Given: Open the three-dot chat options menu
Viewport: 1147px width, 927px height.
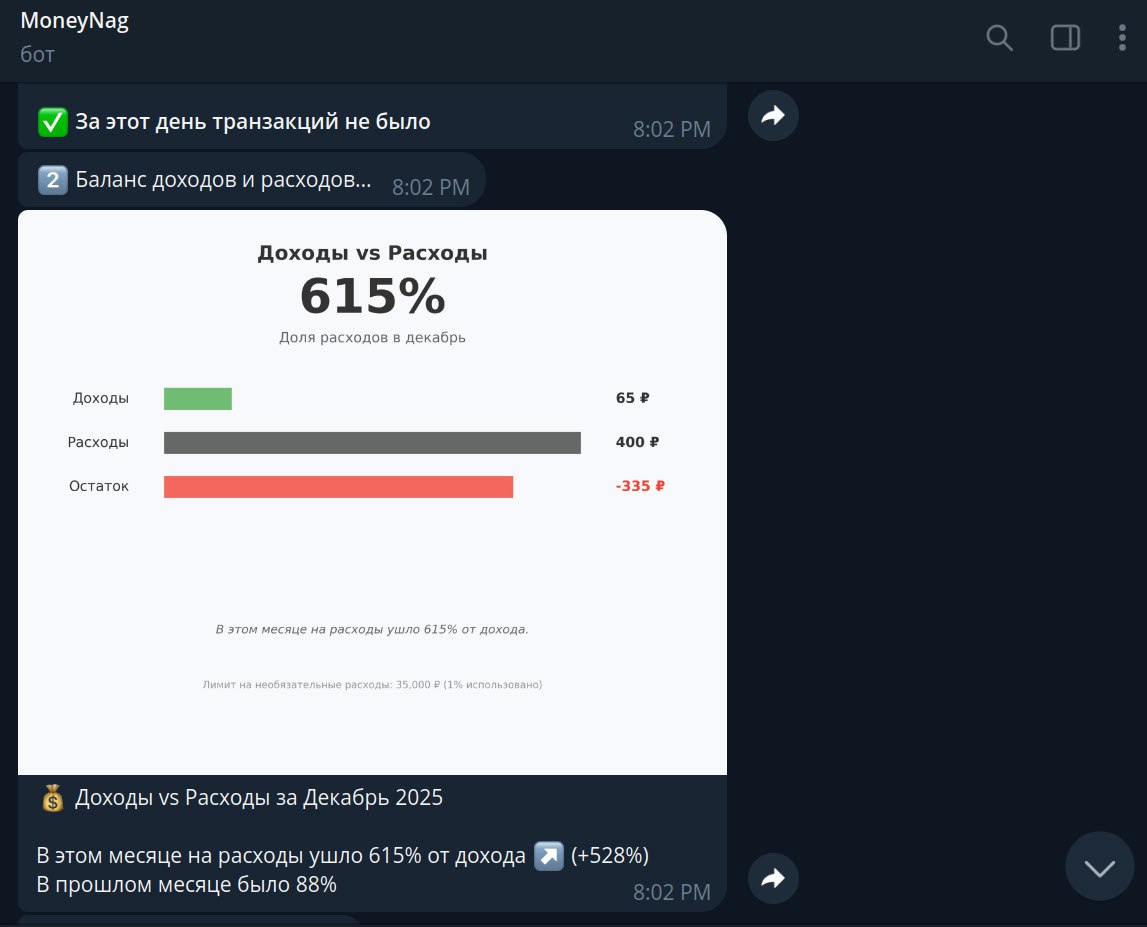Looking at the screenshot, I should point(1122,38).
